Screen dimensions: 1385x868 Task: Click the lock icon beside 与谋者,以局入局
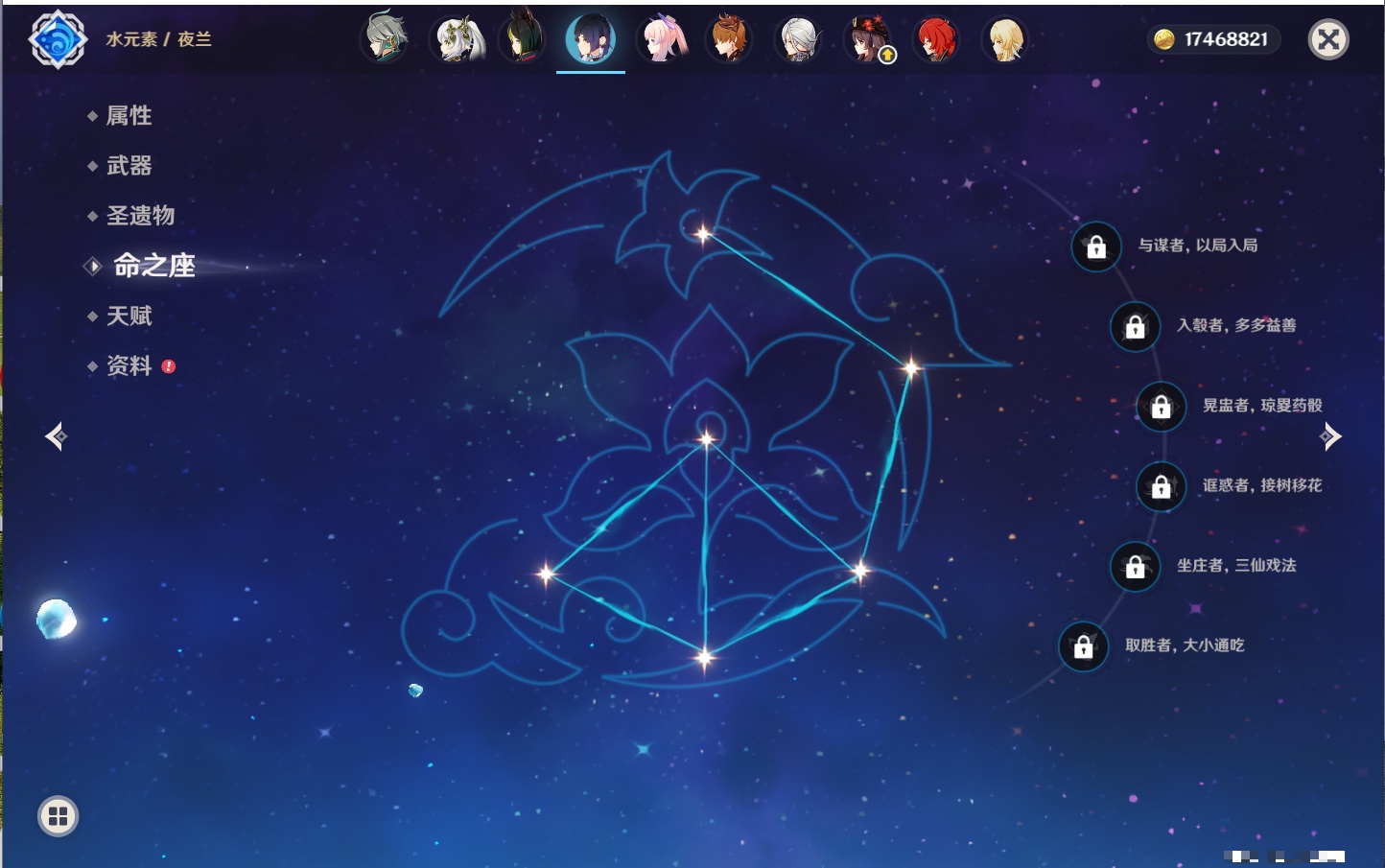[x=1096, y=246]
